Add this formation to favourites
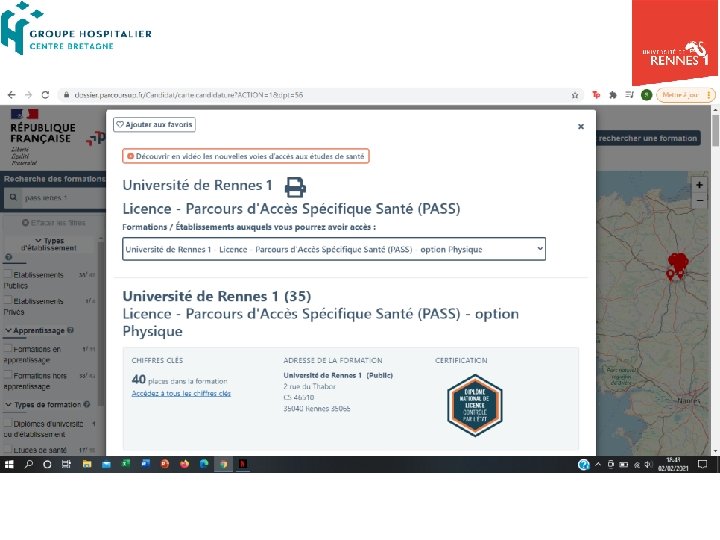Viewport: 720px width, 540px height. tap(154, 124)
